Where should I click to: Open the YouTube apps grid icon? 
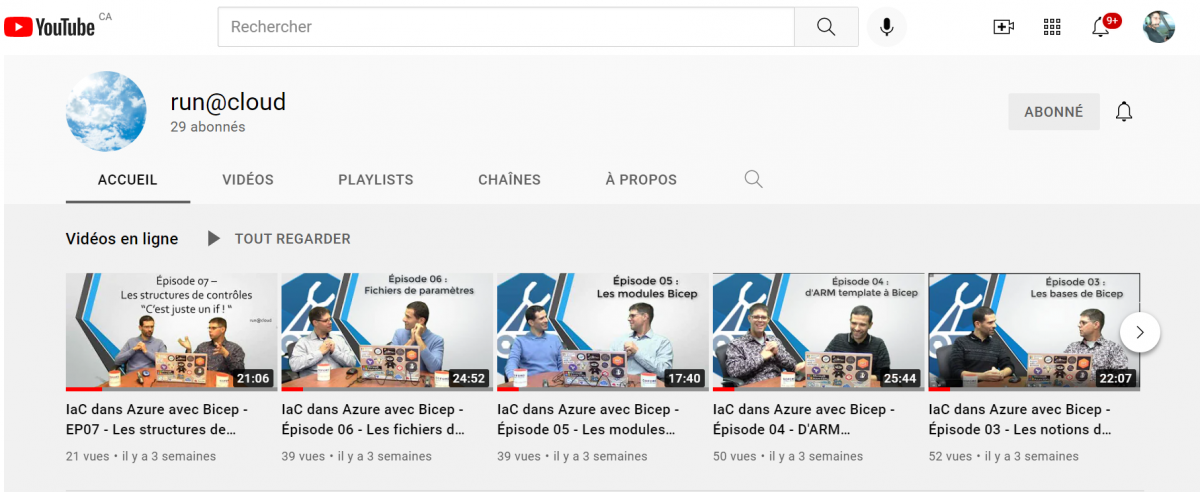[1052, 27]
